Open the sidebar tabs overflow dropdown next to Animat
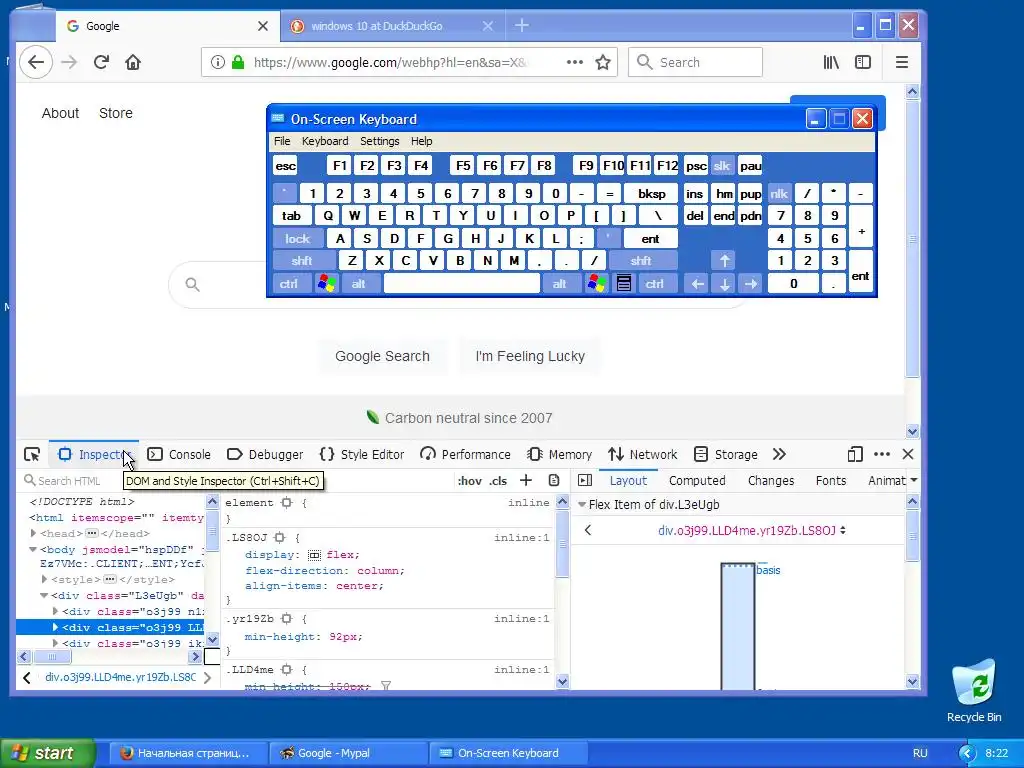1024x768 pixels. point(914,480)
